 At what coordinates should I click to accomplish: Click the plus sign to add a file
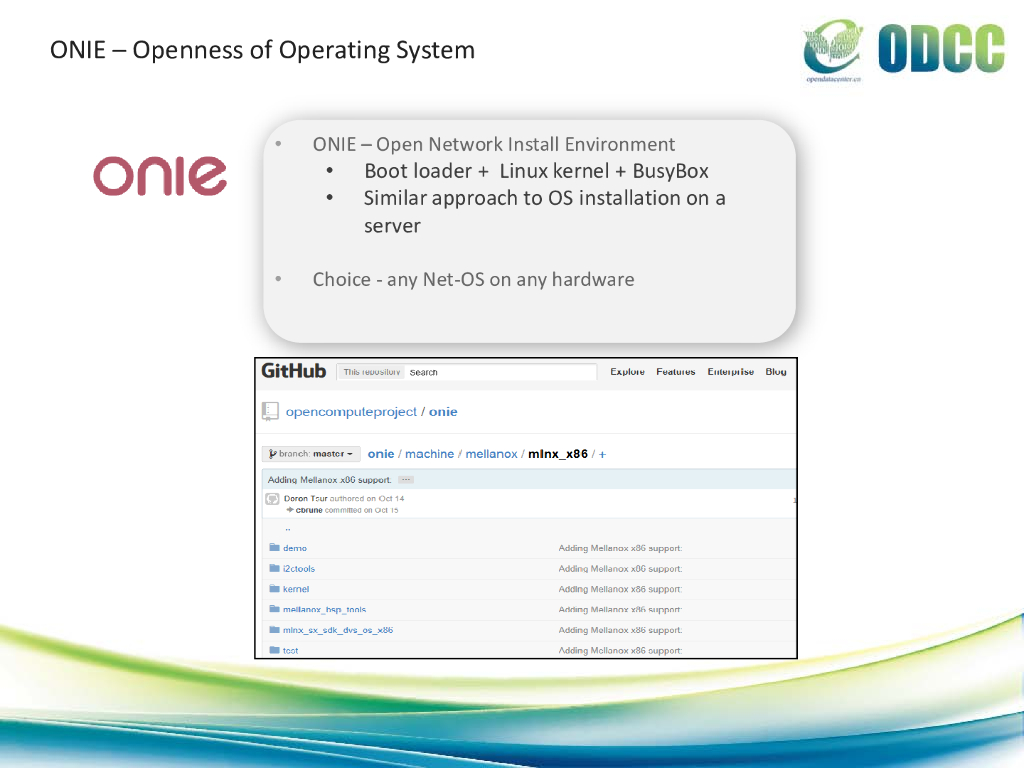tap(602, 454)
